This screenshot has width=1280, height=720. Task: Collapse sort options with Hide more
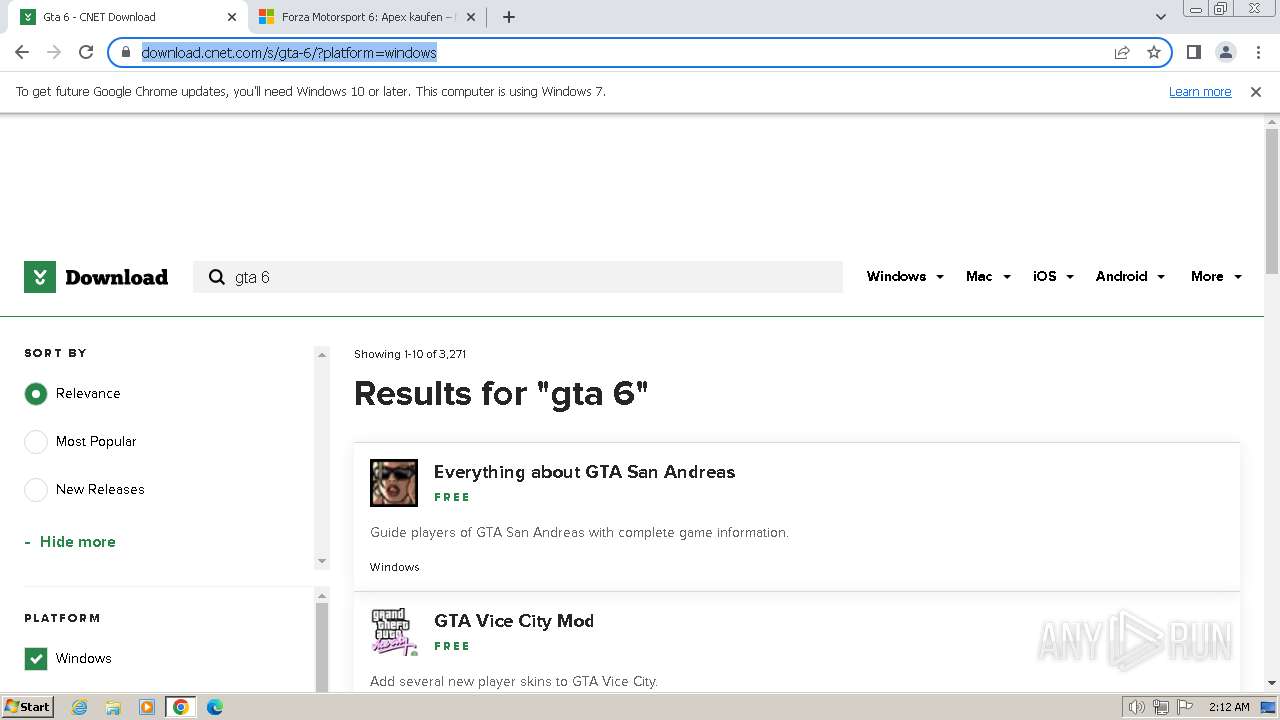pos(70,542)
